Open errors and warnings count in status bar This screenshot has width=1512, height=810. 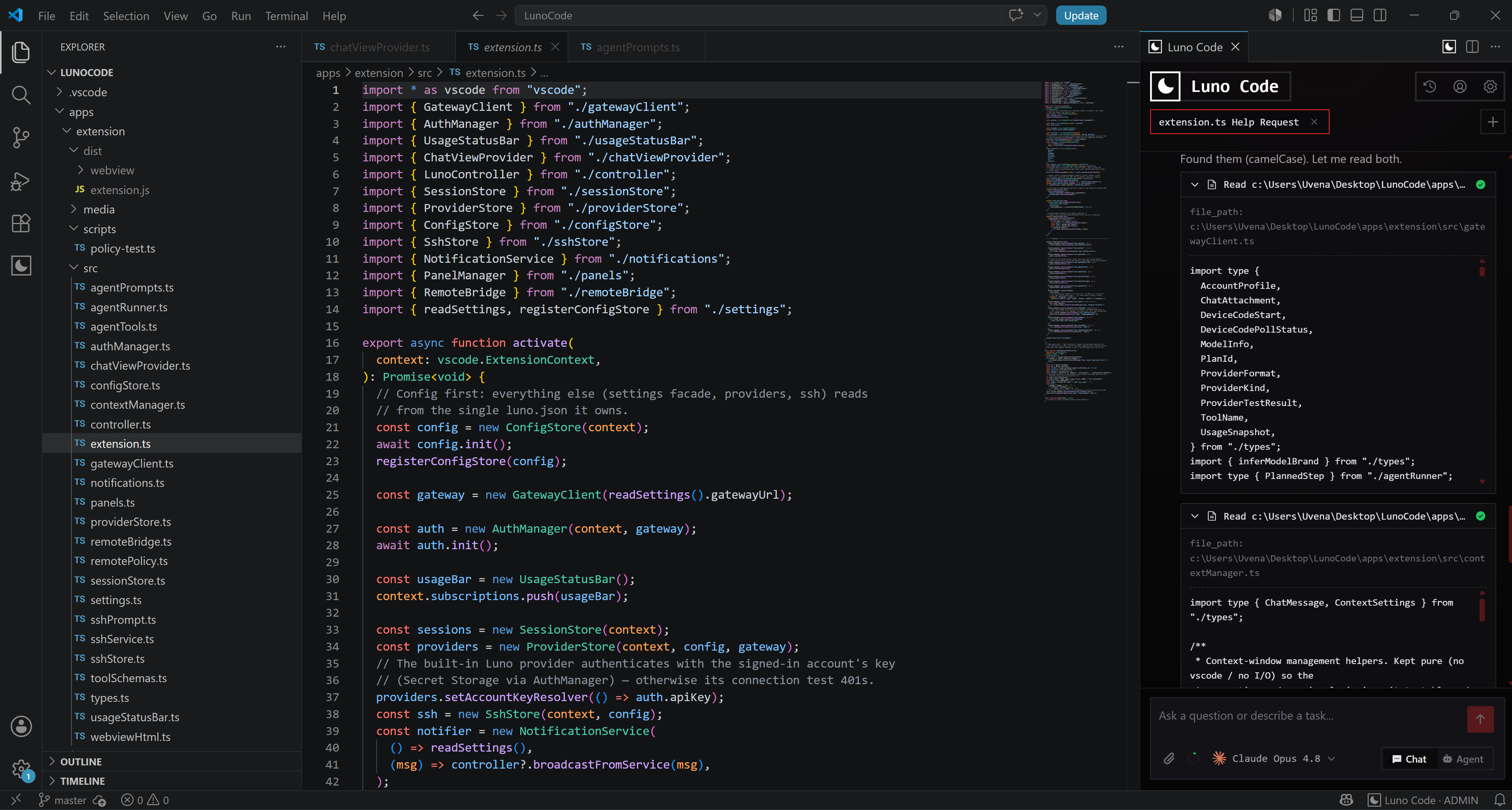coord(145,800)
